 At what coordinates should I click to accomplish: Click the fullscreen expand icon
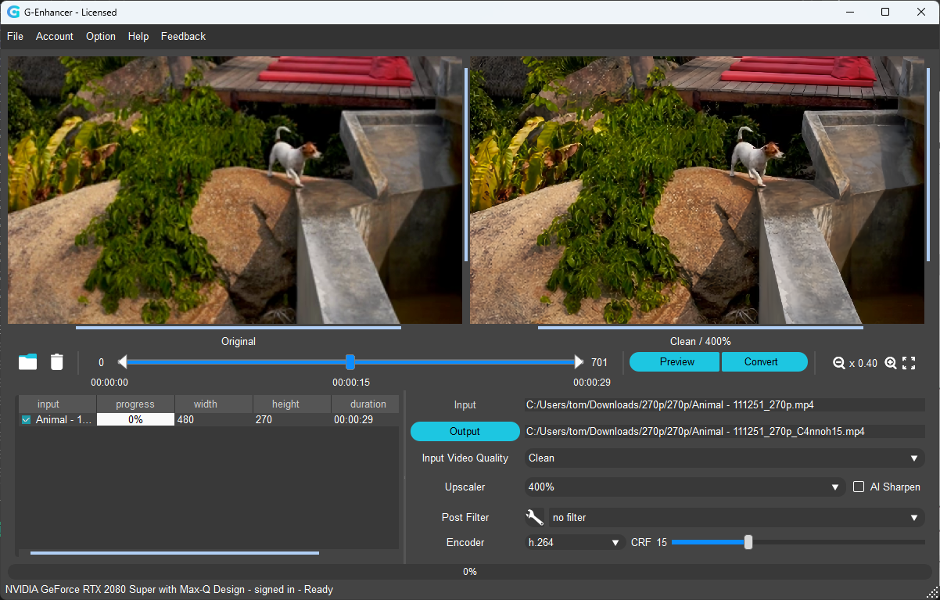909,363
